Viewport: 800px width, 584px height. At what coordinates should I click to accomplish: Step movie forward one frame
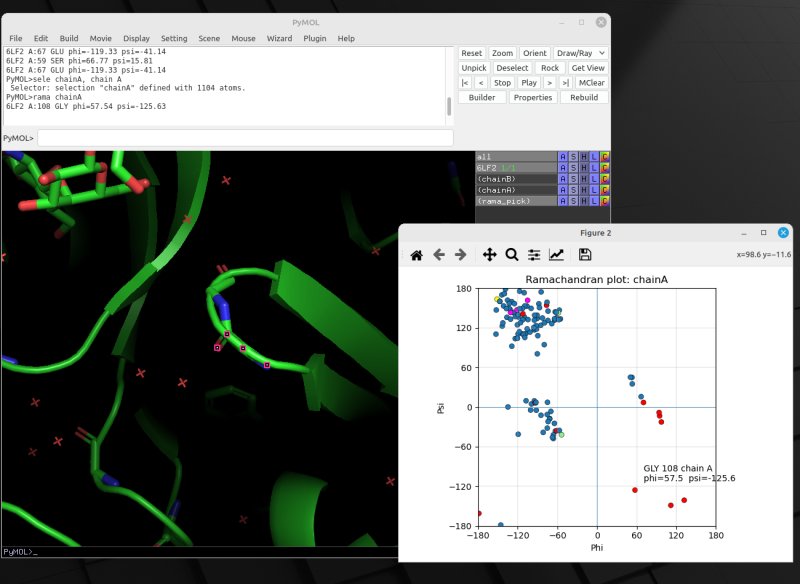549,83
